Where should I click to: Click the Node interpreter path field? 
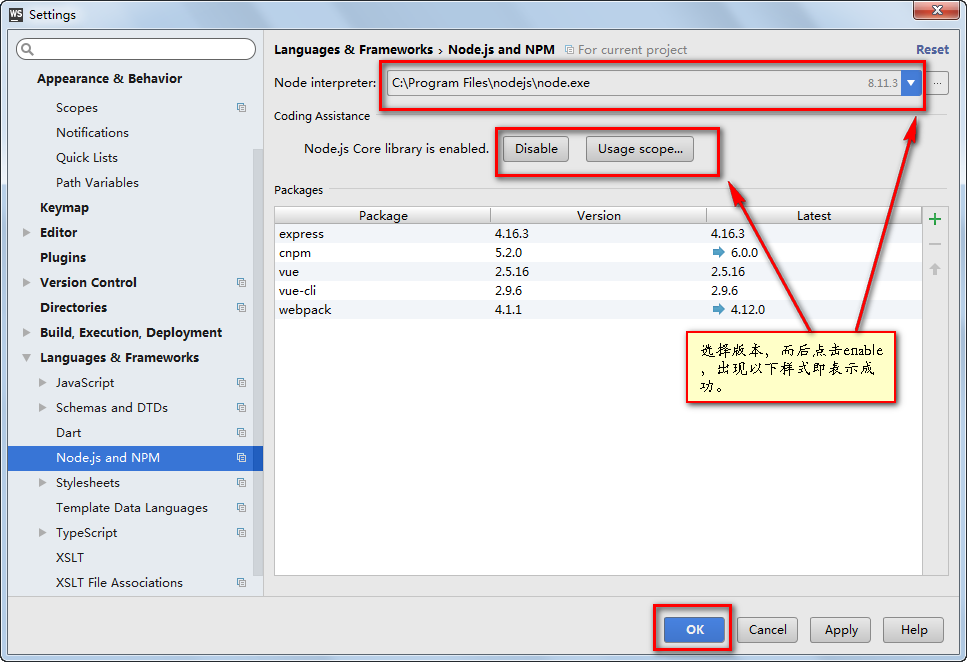tap(644, 83)
